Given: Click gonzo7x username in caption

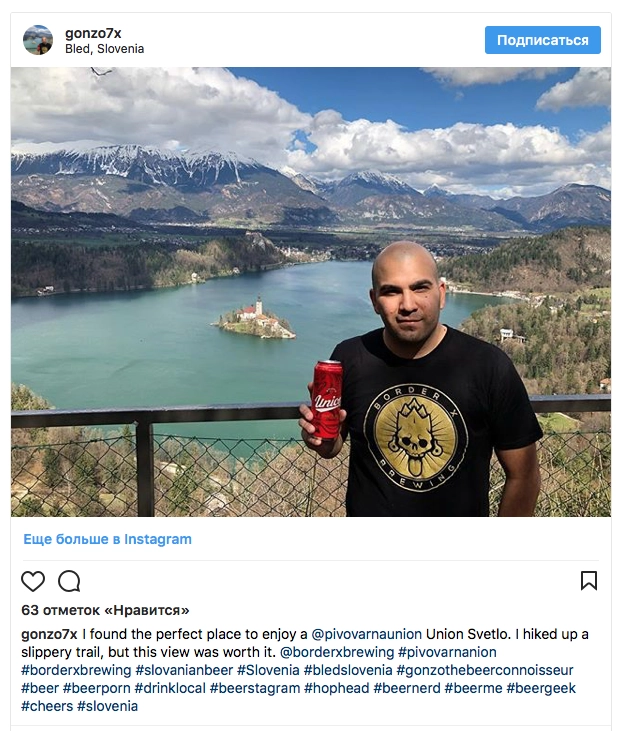Looking at the screenshot, I should (x=49, y=634).
